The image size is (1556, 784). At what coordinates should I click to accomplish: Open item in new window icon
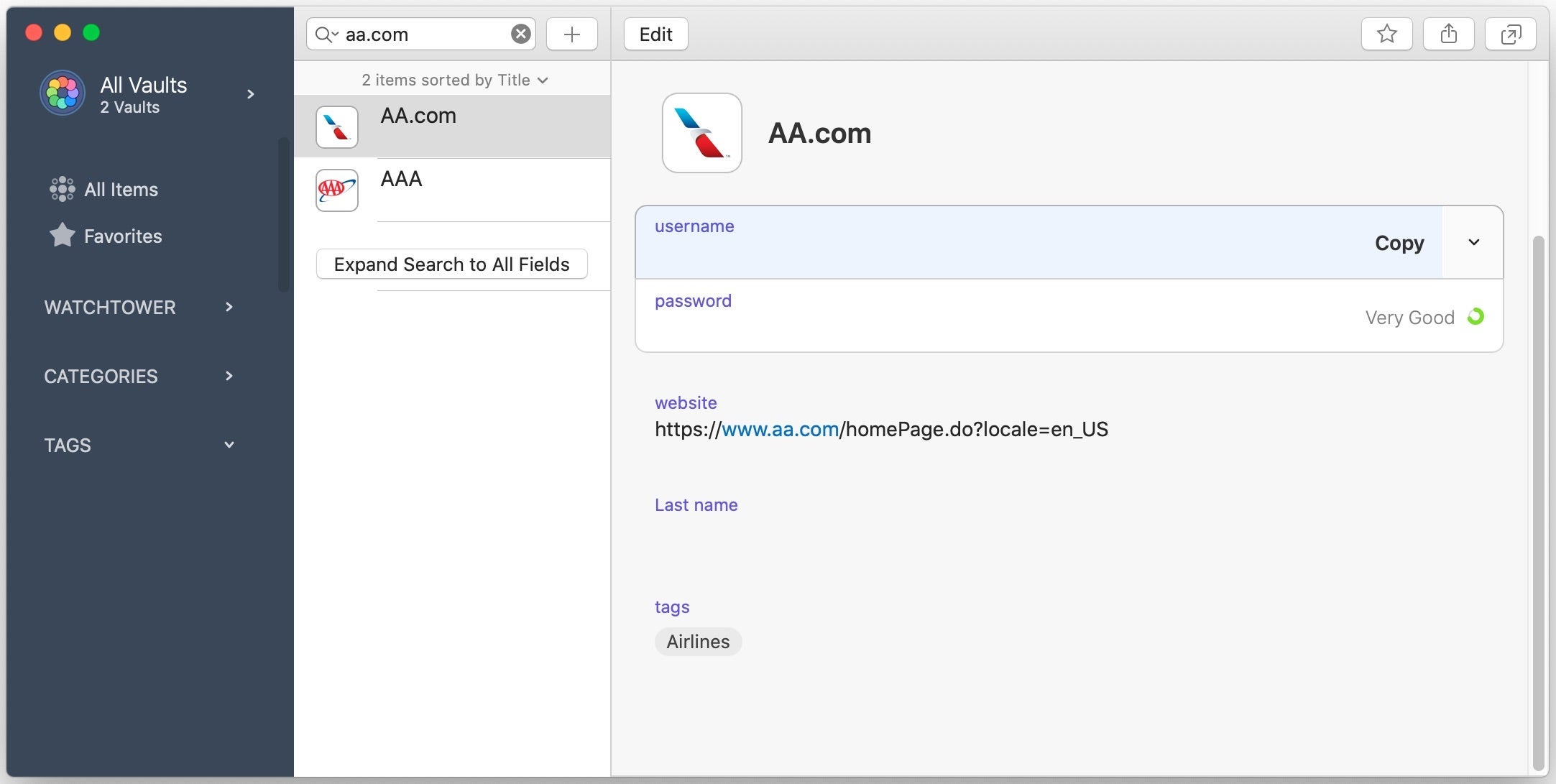[1510, 34]
